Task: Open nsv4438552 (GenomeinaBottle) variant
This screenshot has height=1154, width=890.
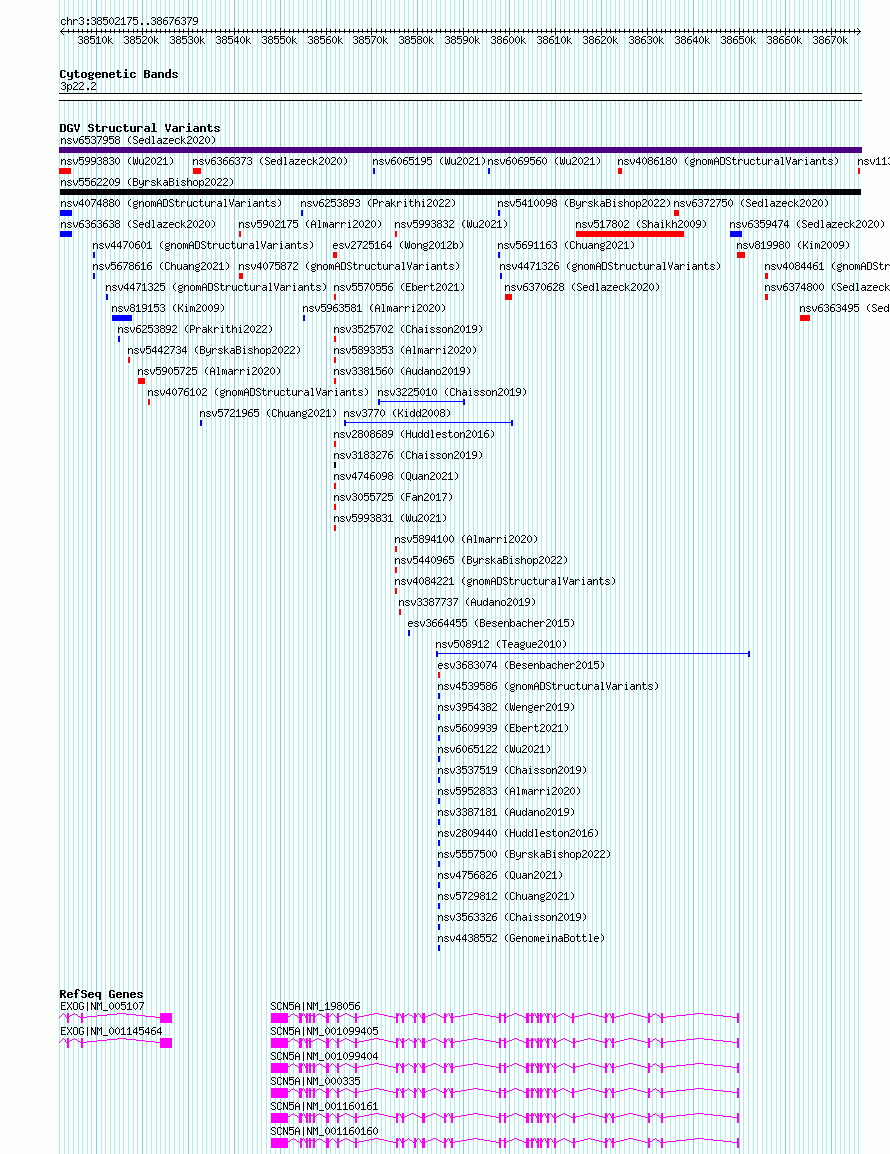Action: click(521, 938)
